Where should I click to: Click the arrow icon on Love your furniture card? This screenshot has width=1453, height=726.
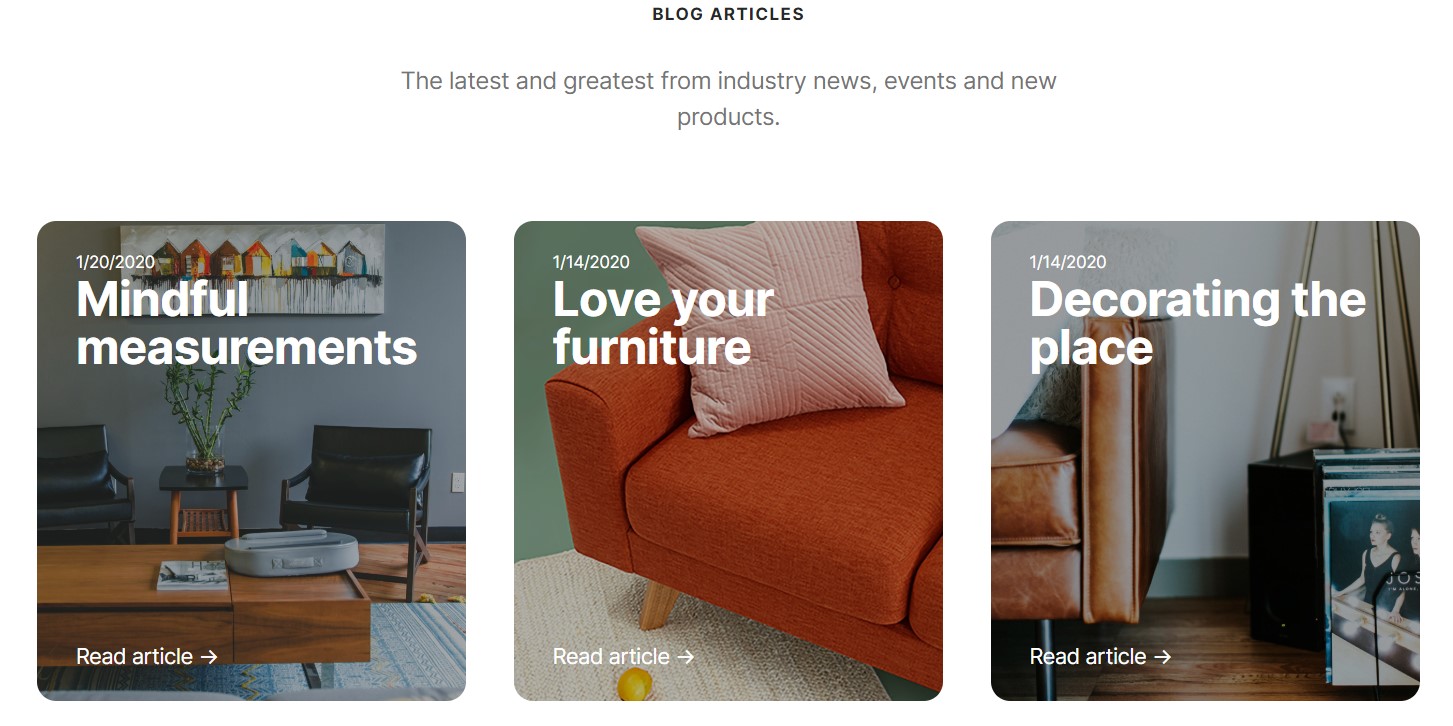pyautogui.click(x=685, y=657)
